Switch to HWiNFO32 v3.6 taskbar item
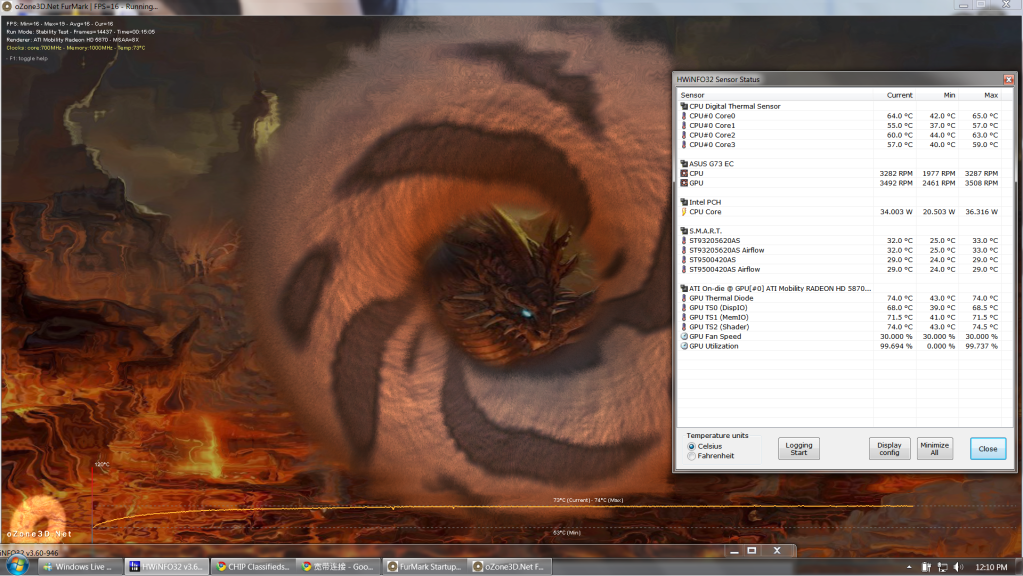The width and height of the screenshot is (1023, 576). coord(167,567)
